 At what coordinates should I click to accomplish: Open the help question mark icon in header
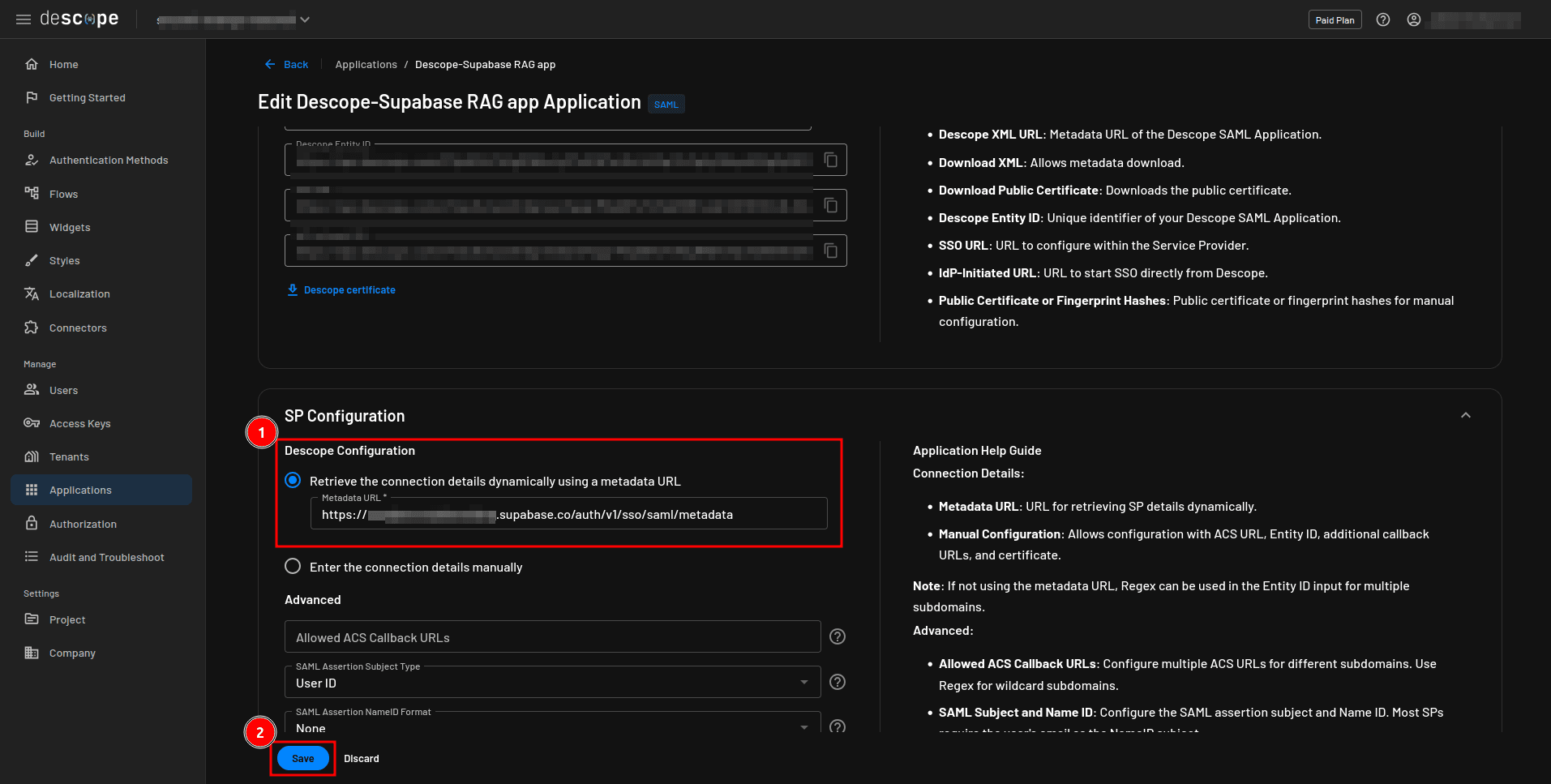(1383, 19)
